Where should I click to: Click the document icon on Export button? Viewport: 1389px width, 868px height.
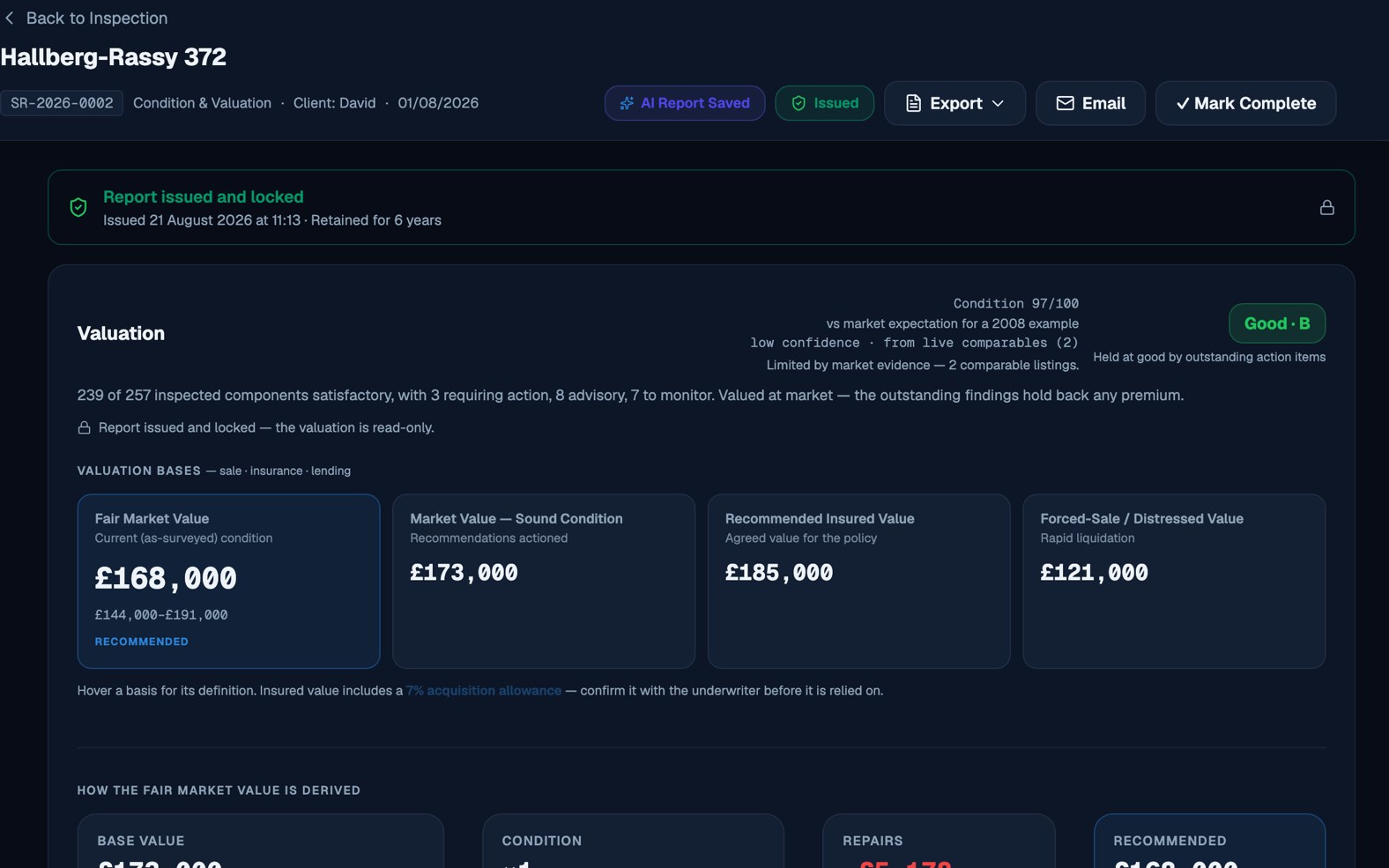914,103
